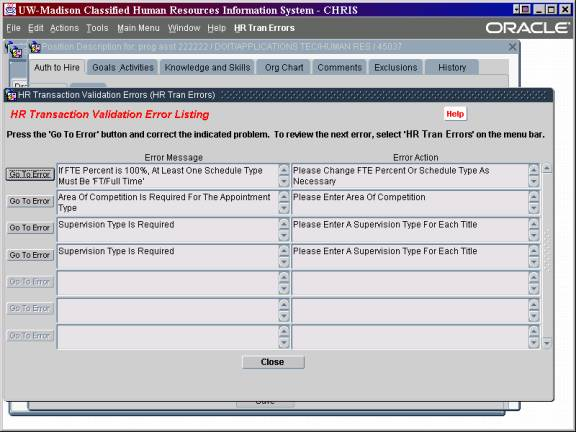The height and width of the screenshot is (432, 576).
Task: Click the Area Of Competition error message text
Action: click(x=164, y=202)
